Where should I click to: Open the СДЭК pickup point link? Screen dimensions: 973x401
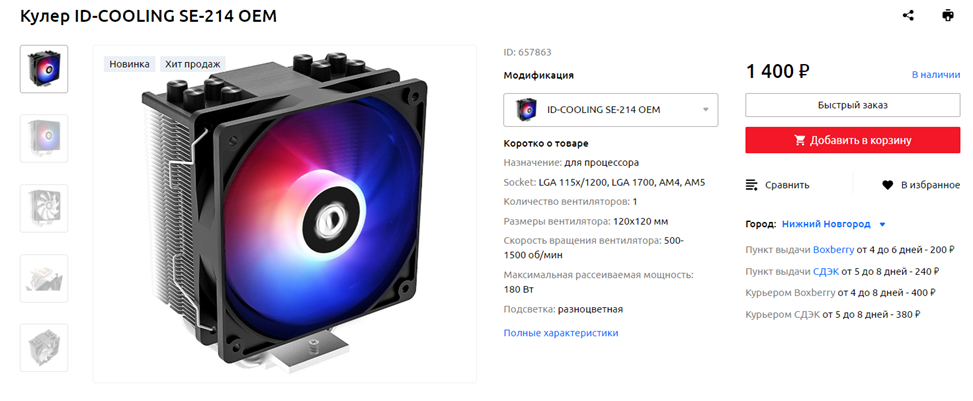tap(826, 271)
